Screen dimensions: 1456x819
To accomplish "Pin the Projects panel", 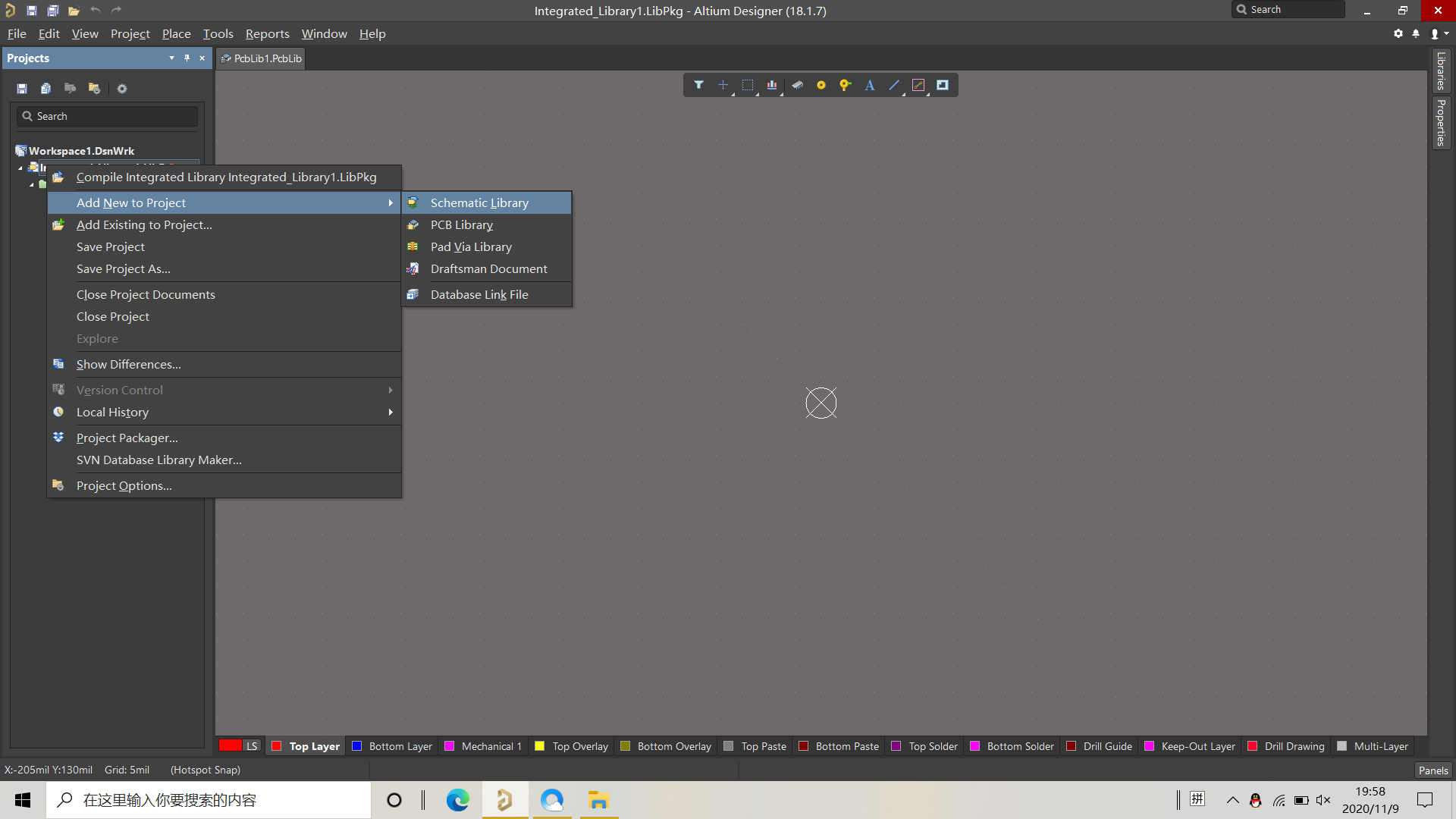I will click(187, 58).
